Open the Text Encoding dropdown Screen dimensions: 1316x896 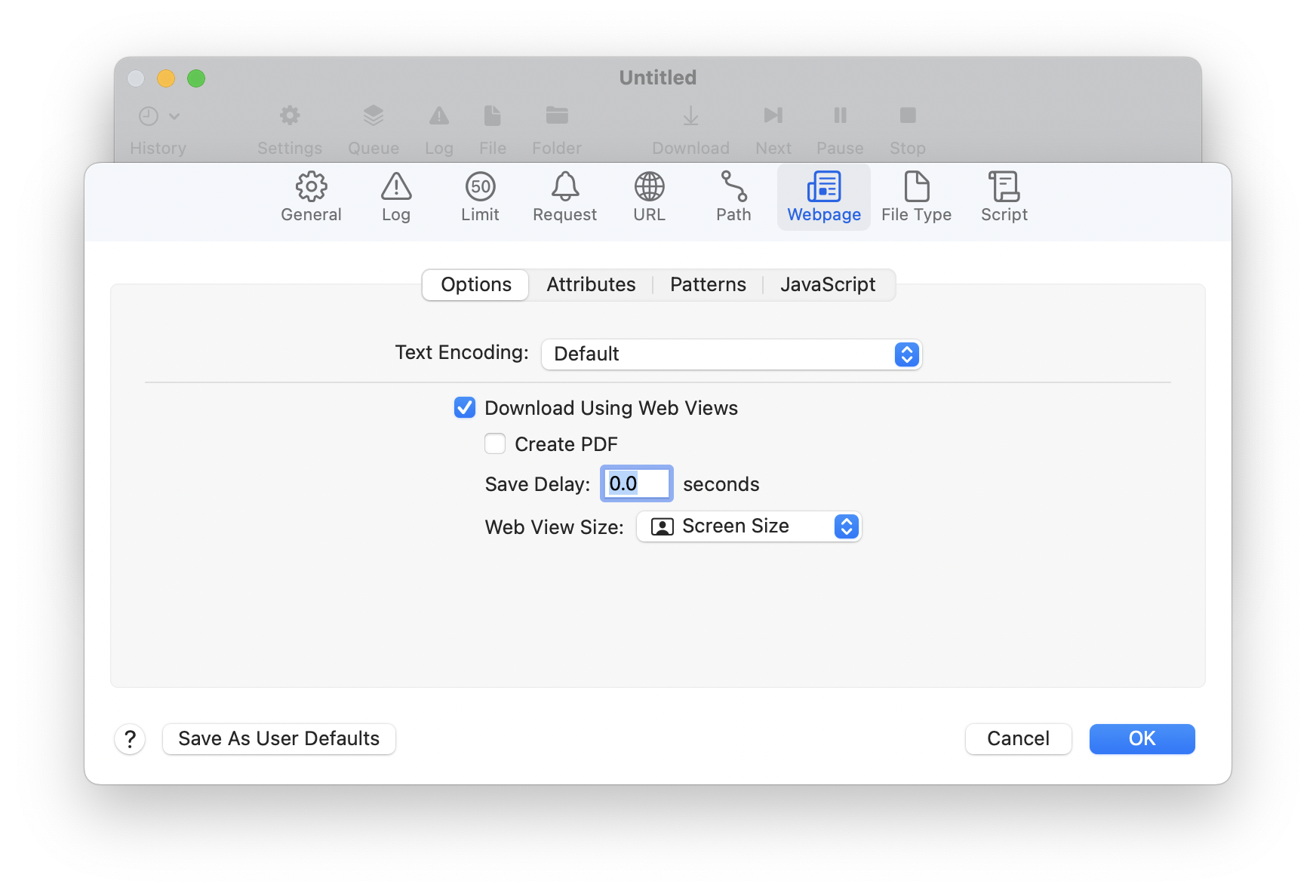point(731,354)
